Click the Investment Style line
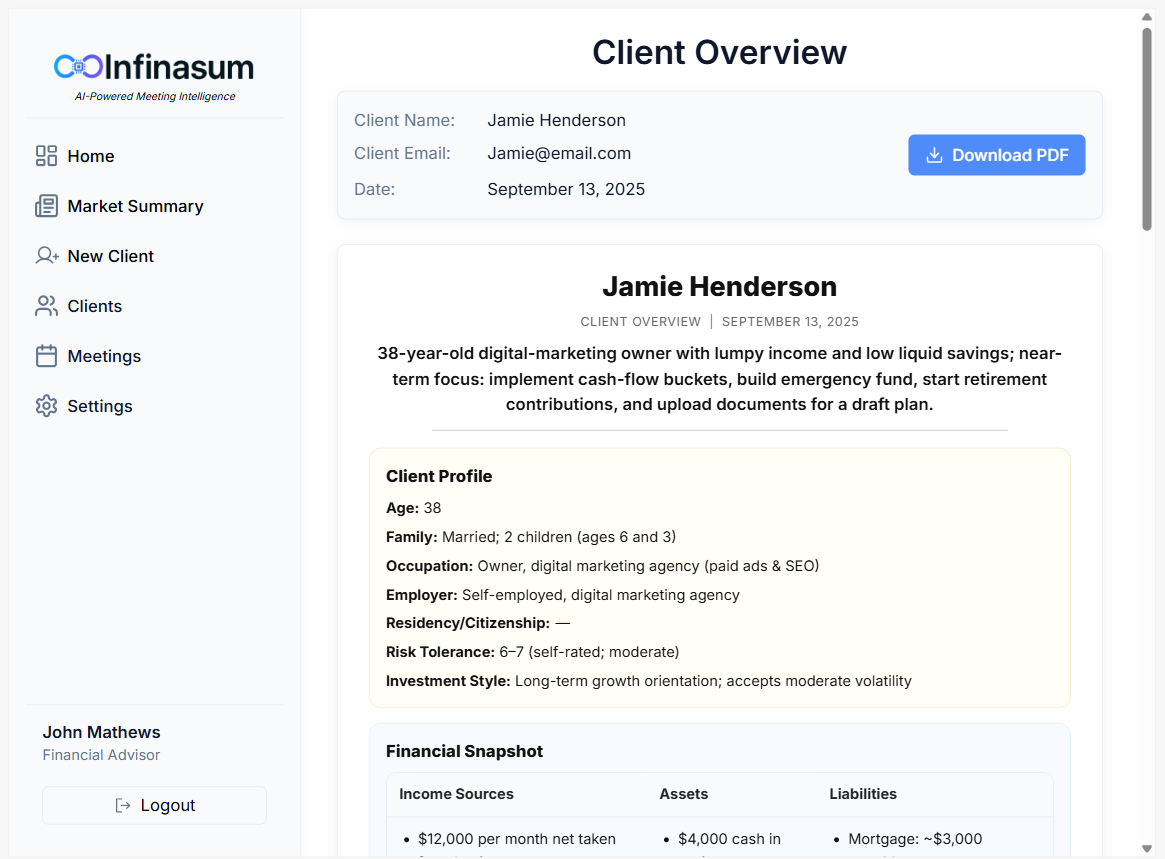1165x859 pixels. [x=649, y=681]
